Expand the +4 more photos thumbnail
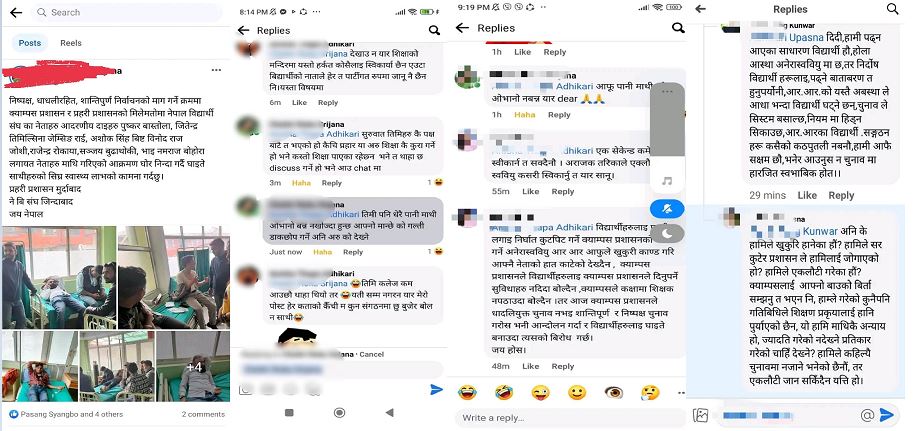 pos(193,366)
